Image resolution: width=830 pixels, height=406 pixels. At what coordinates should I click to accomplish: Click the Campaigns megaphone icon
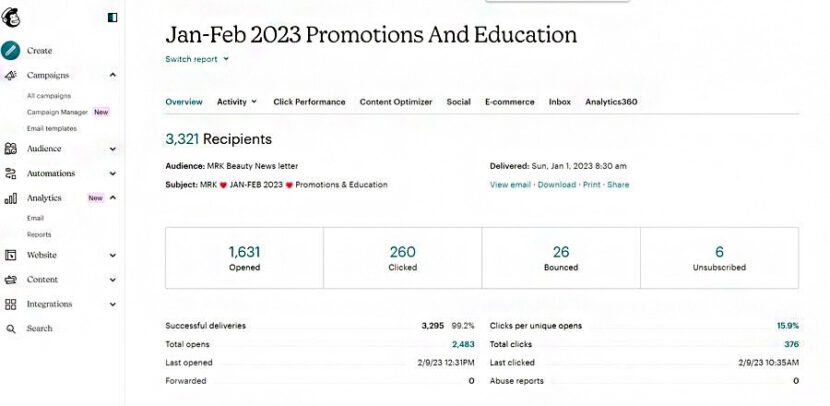point(11,75)
